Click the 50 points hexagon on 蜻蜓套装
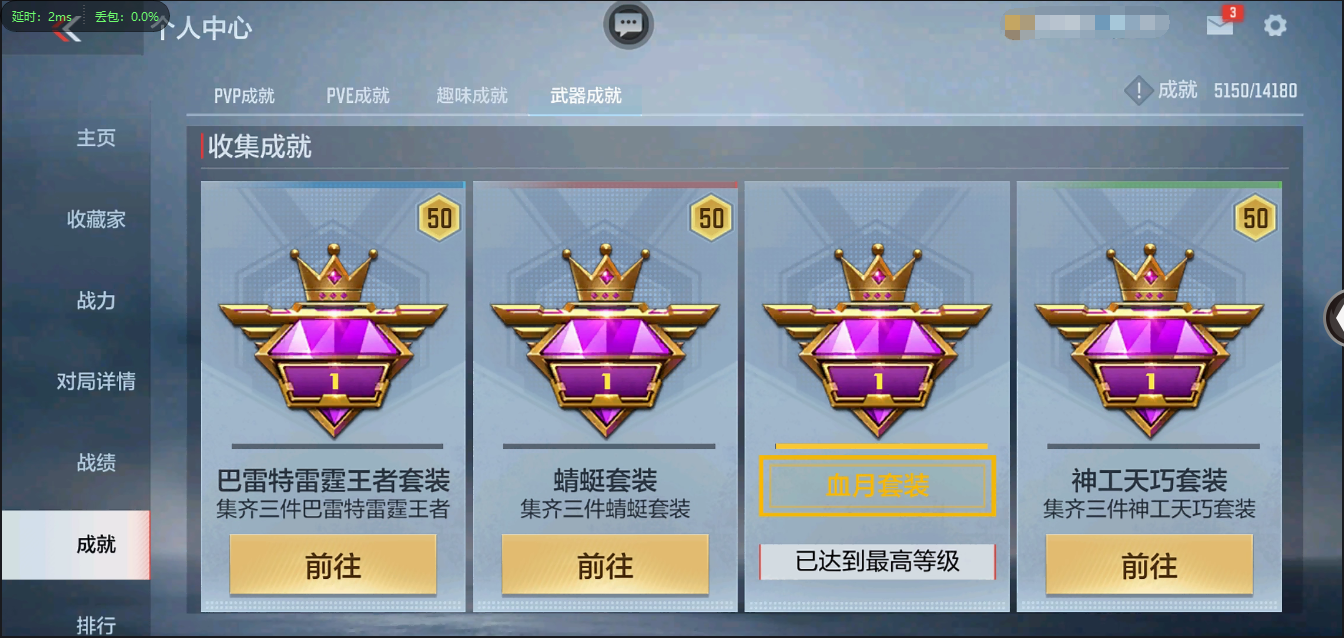The image size is (1344, 638). pyautogui.click(x=712, y=217)
